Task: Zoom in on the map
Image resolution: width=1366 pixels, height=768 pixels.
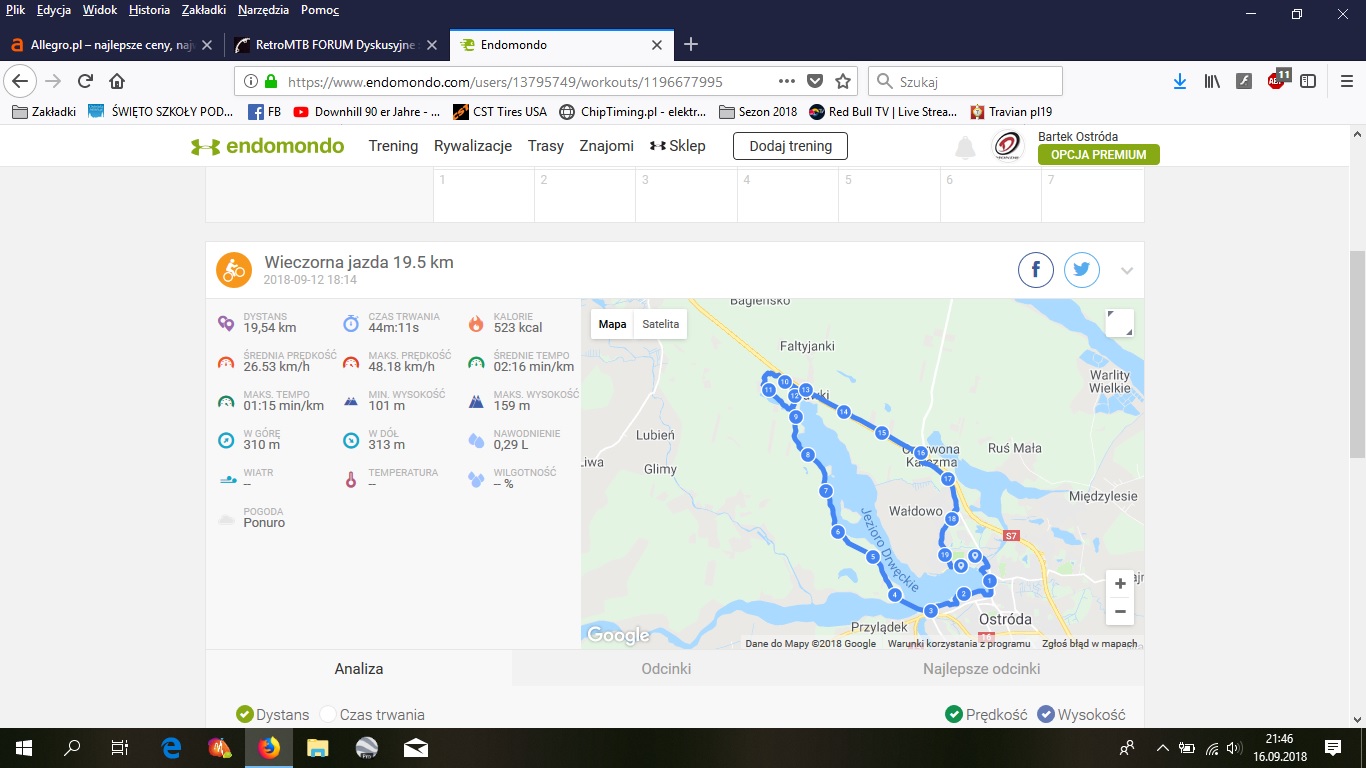Action: [1120, 584]
